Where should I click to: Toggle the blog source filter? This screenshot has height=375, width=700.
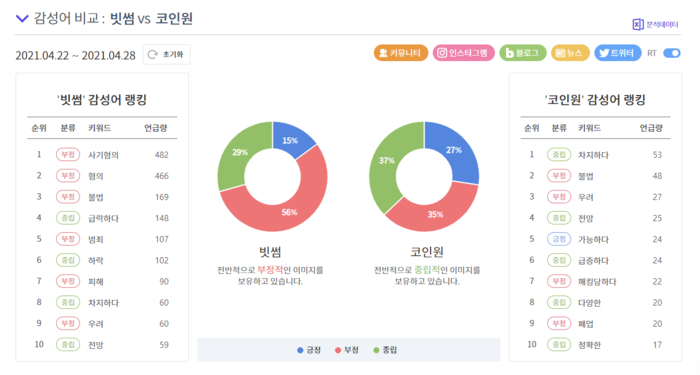coord(522,53)
